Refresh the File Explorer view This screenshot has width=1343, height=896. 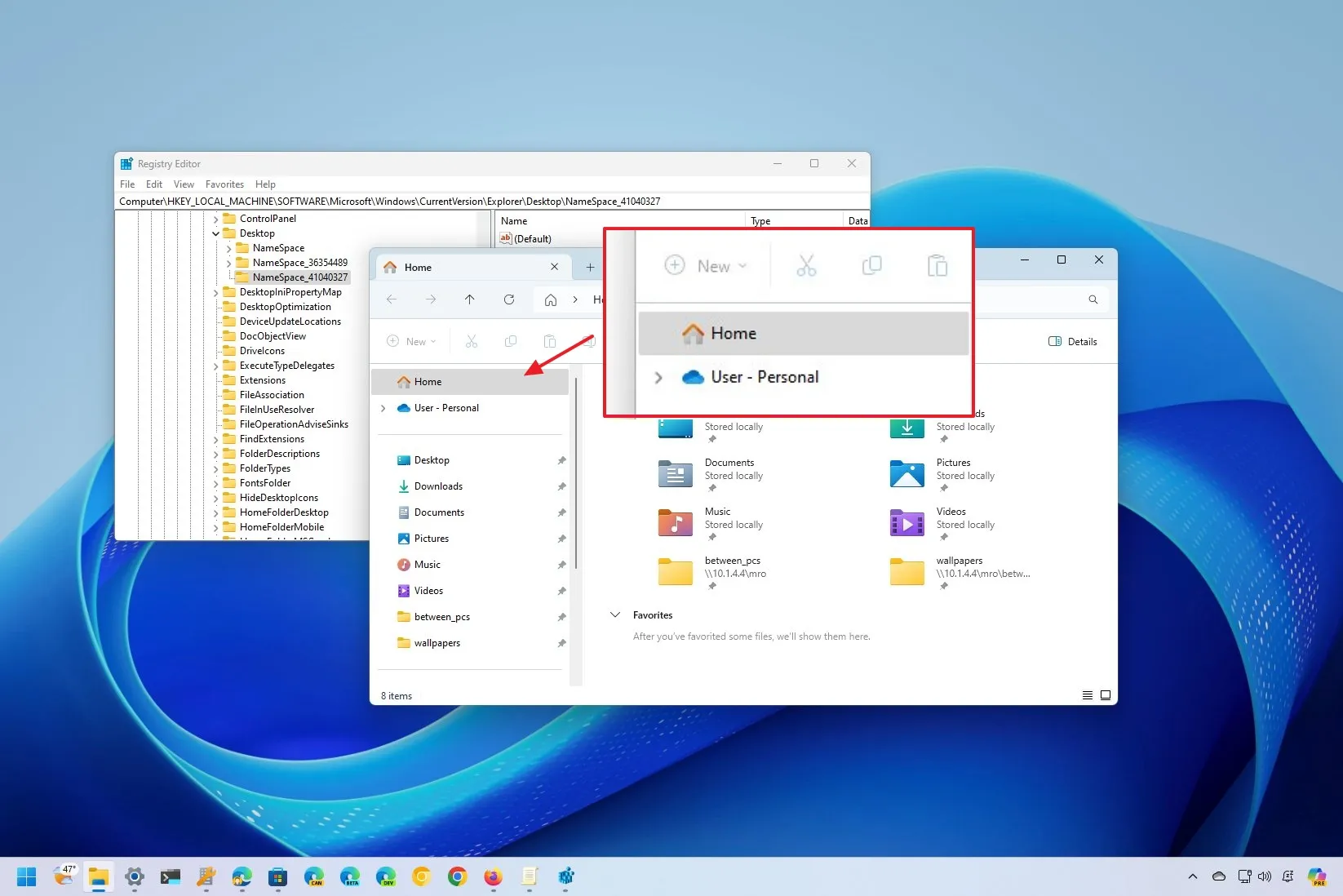pyautogui.click(x=509, y=299)
